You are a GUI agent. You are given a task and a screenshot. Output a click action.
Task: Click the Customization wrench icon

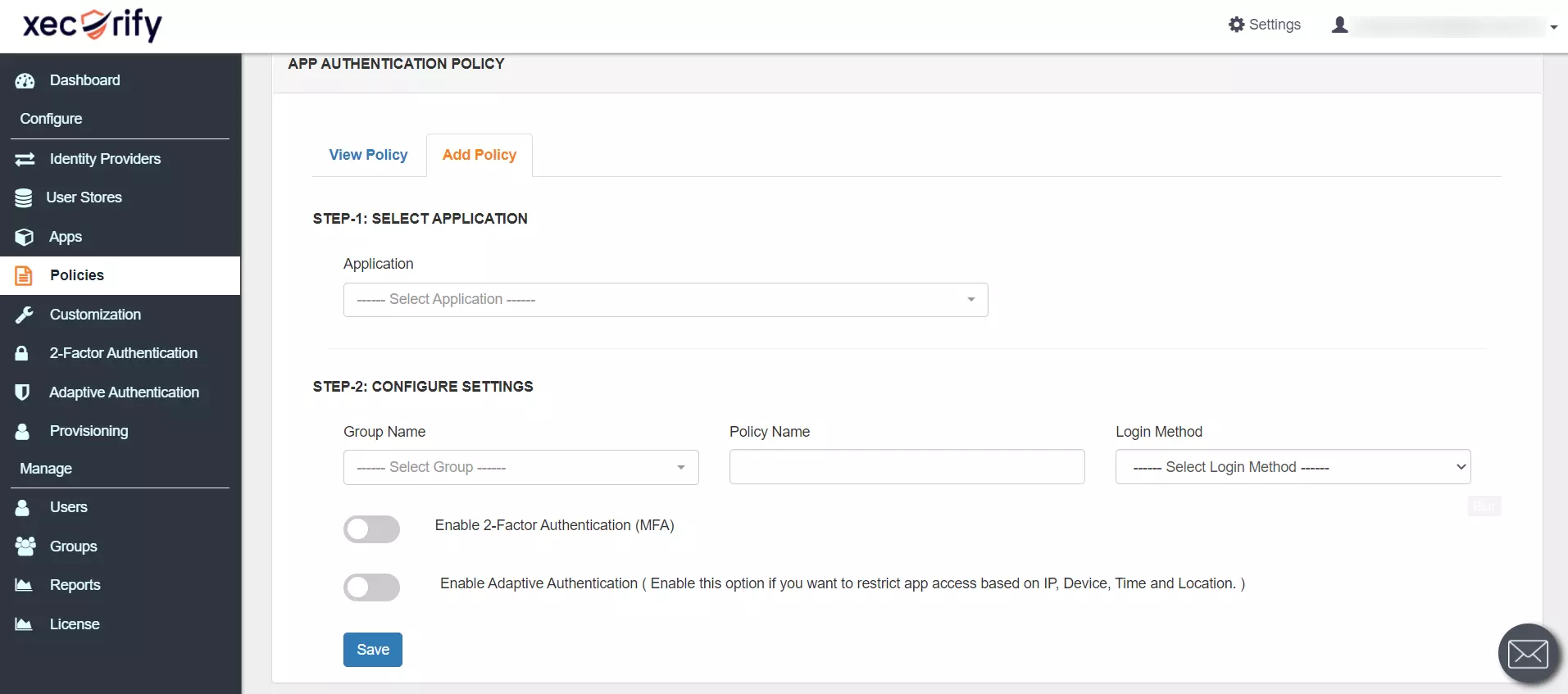[25, 315]
